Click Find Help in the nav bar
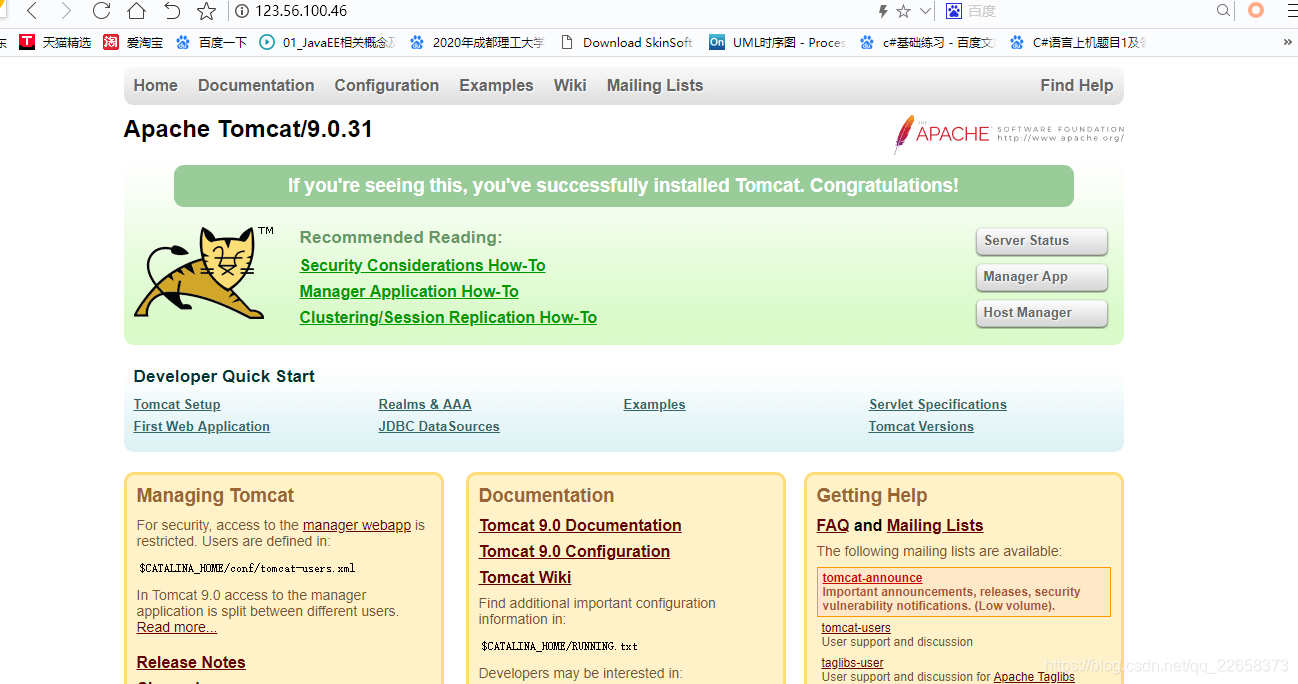The image size is (1298, 684). (1076, 85)
